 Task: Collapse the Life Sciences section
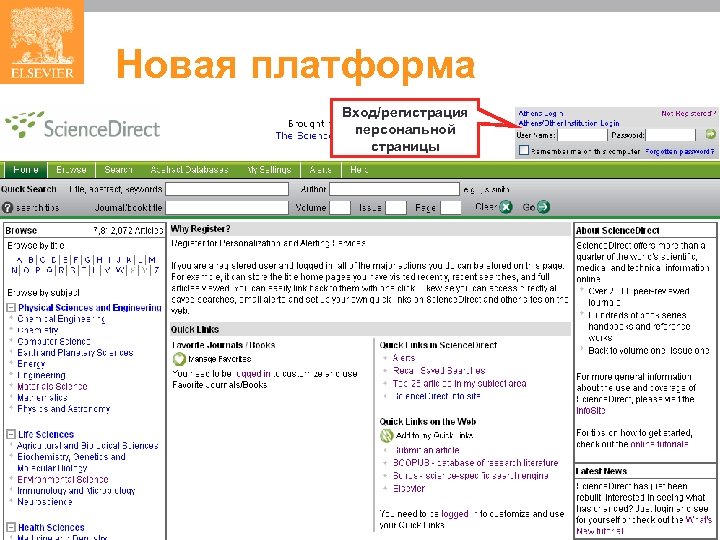[11, 434]
